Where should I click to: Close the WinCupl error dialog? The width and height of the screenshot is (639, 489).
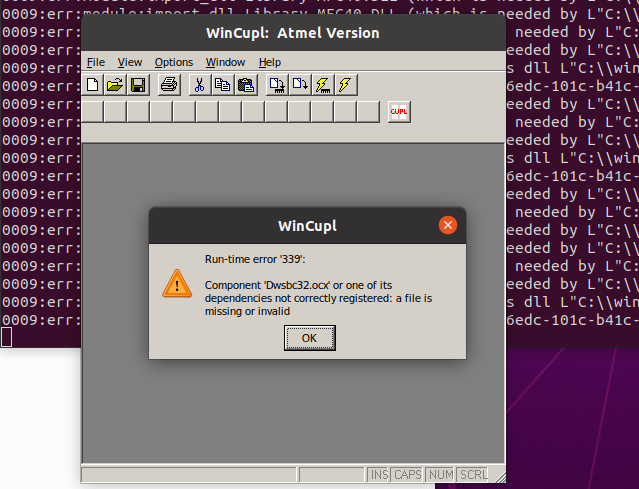point(448,225)
